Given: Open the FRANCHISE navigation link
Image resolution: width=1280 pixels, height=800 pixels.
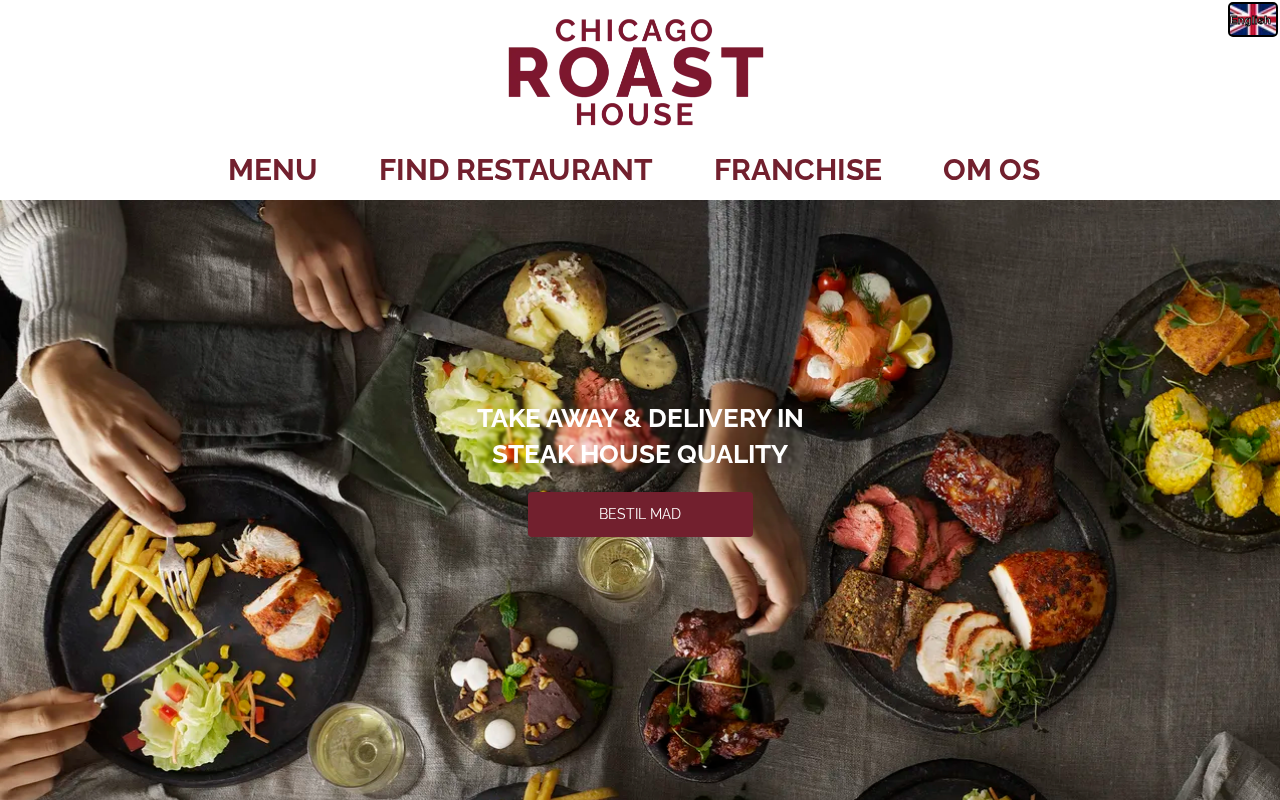Looking at the screenshot, I should coord(797,170).
